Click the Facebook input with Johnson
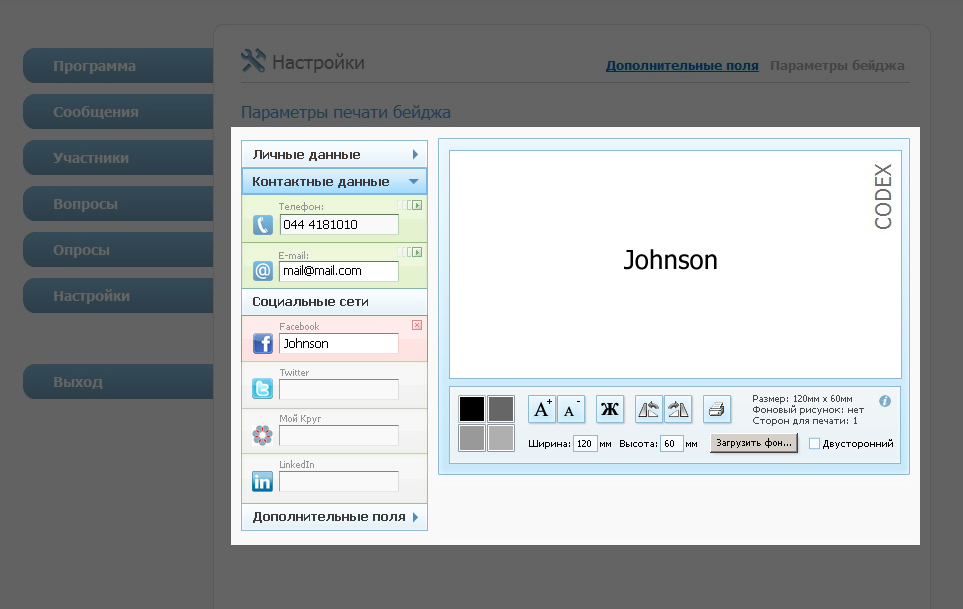The height and width of the screenshot is (609, 963). tap(339, 343)
